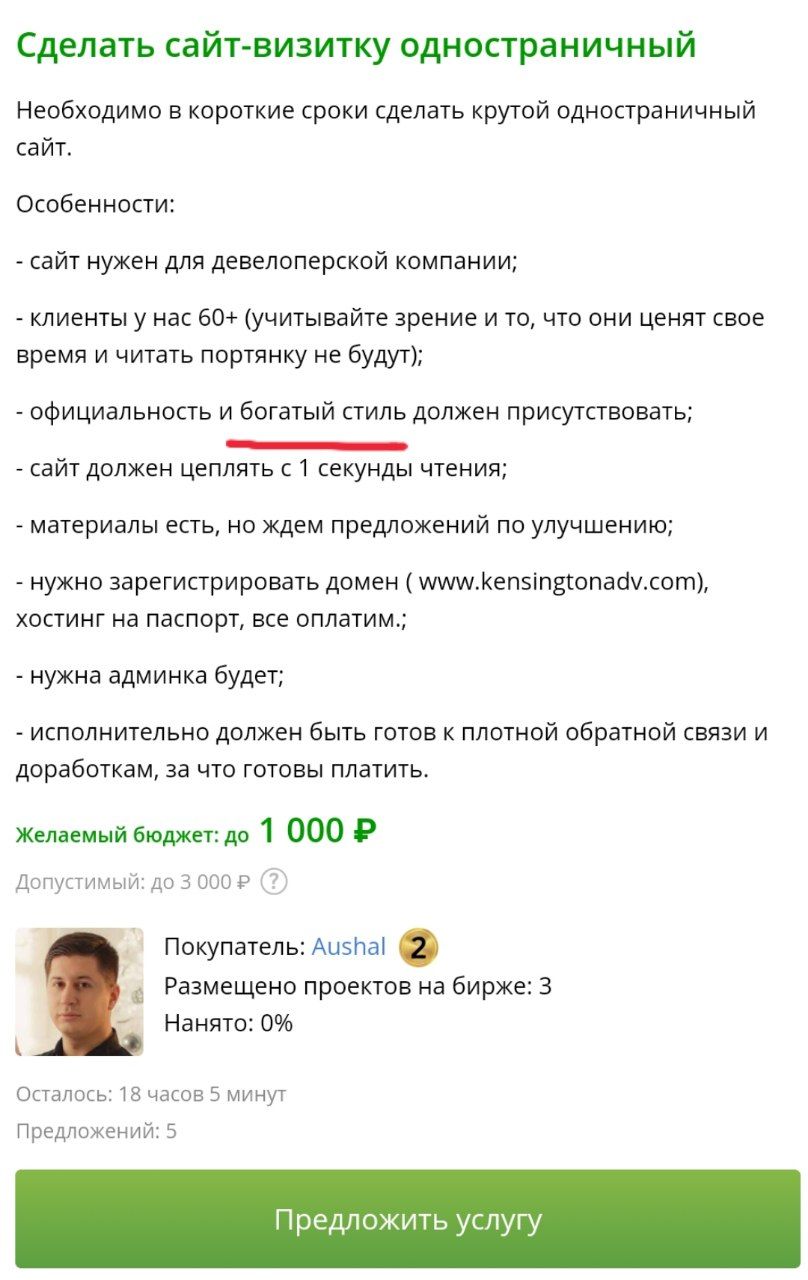Click the question mark help icon
This screenshot has height=1280, width=808.
point(274,882)
